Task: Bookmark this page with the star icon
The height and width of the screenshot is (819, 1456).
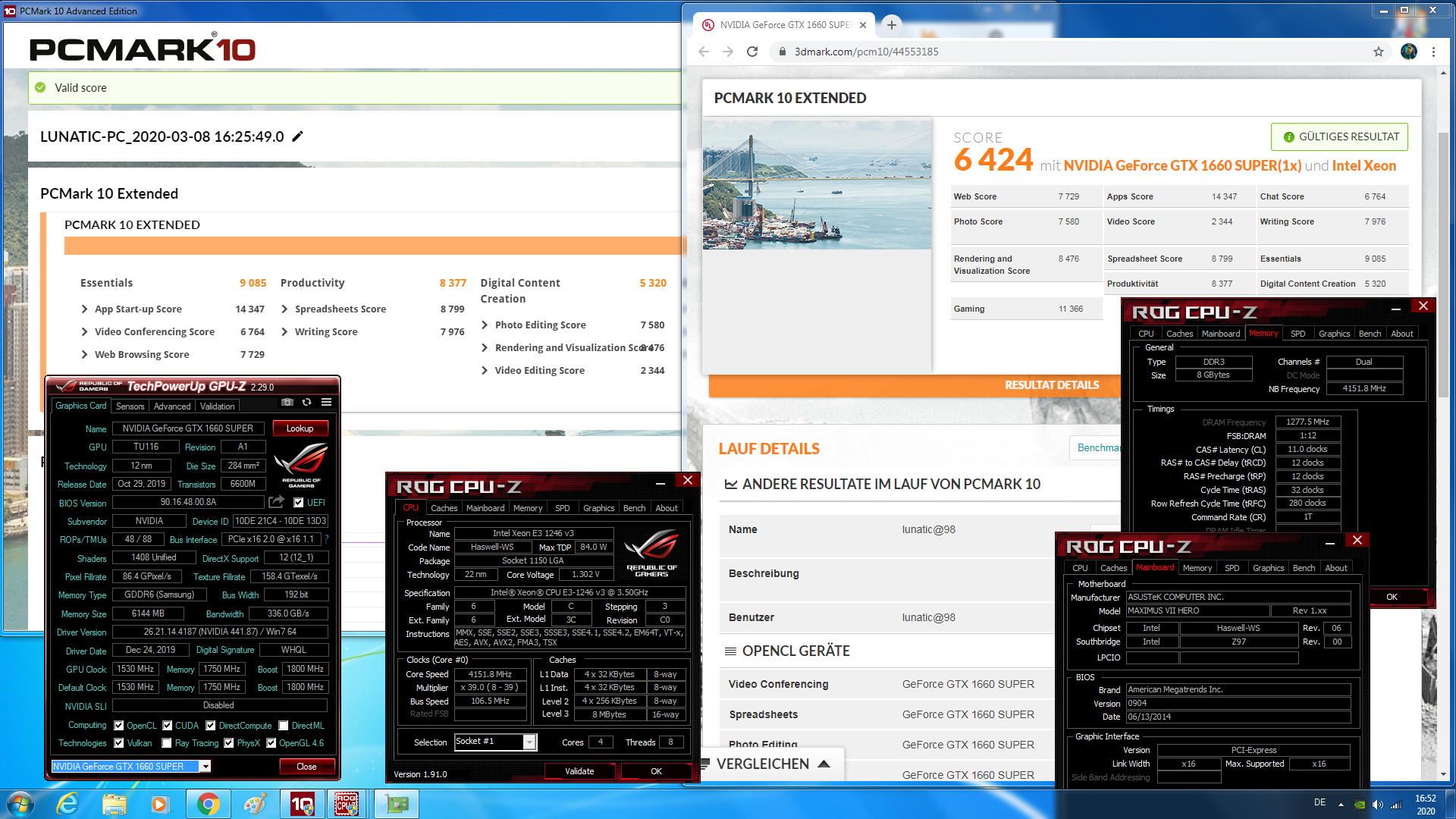Action: (1379, 52)
